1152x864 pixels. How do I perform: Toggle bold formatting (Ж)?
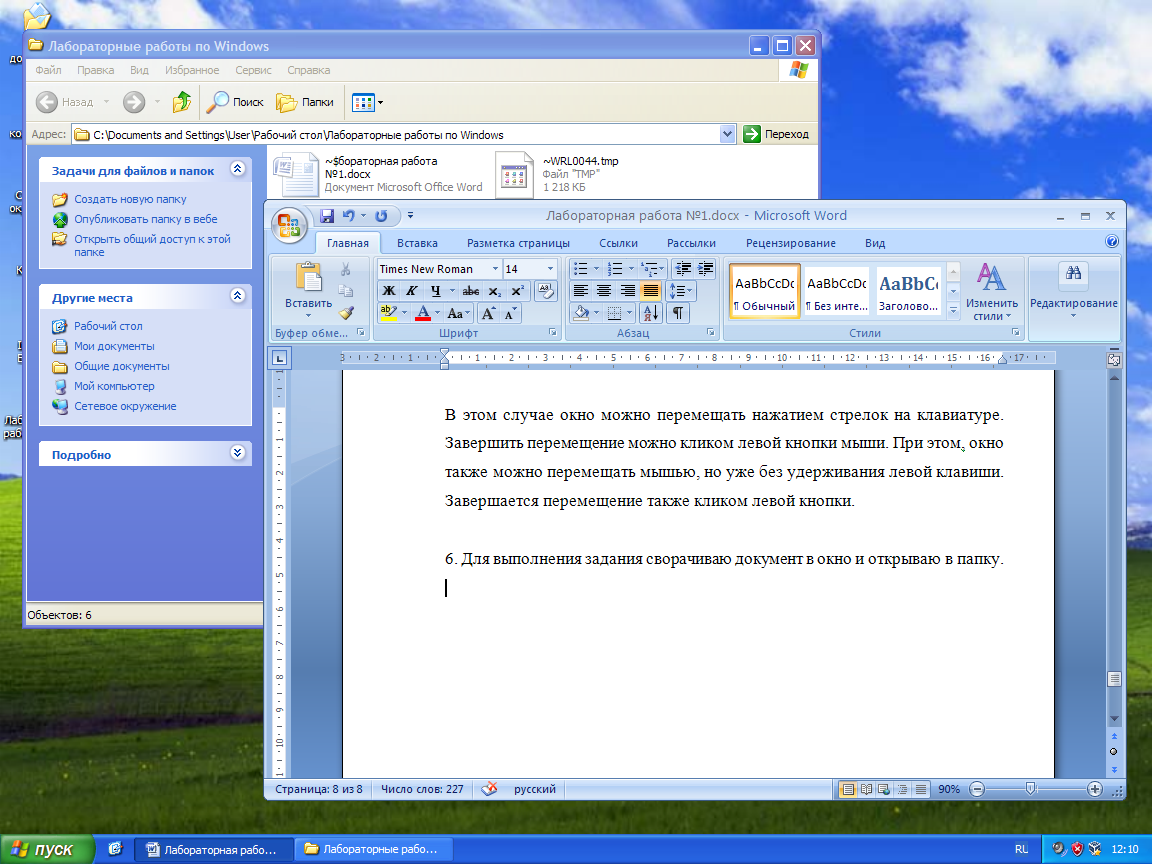point(389,291)
